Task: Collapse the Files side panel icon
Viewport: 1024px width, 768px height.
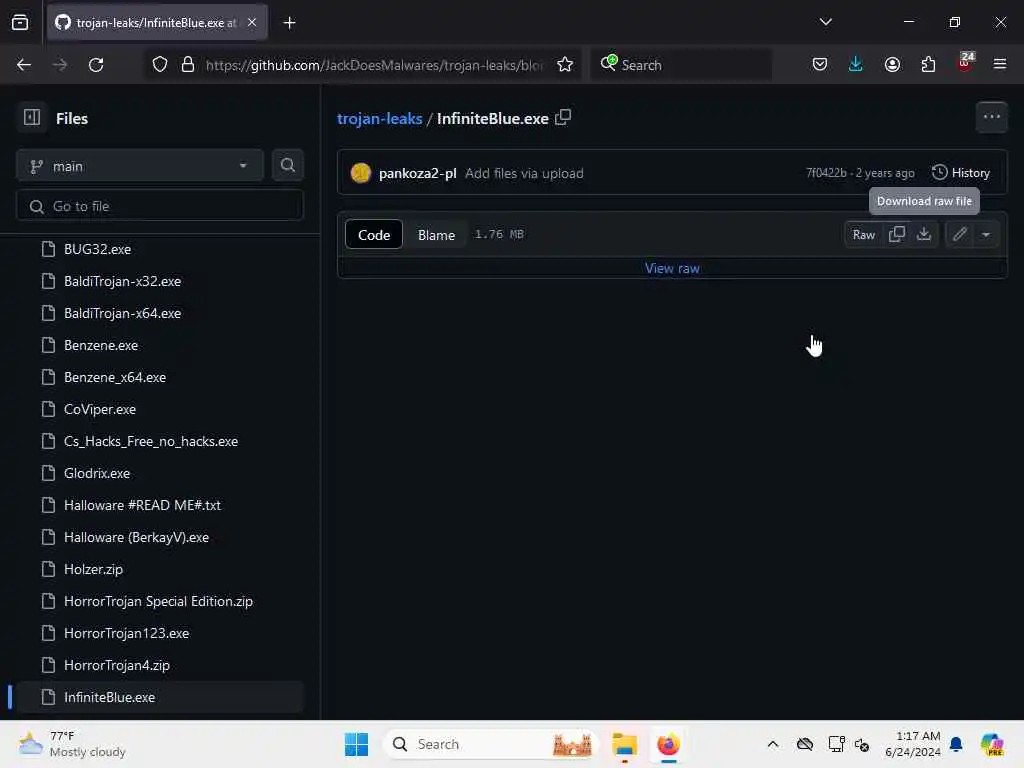Action: [x=31, y=118]
